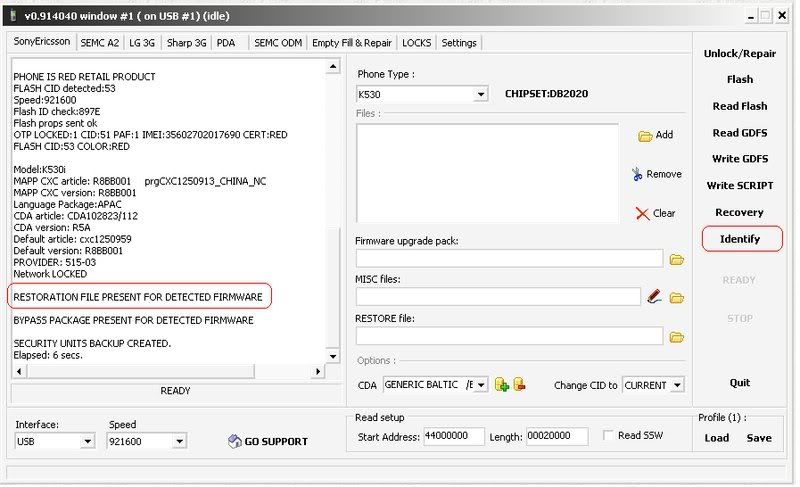
Task: Select log line "PROVIDER: 515-03"
Action: click(55, 262)
